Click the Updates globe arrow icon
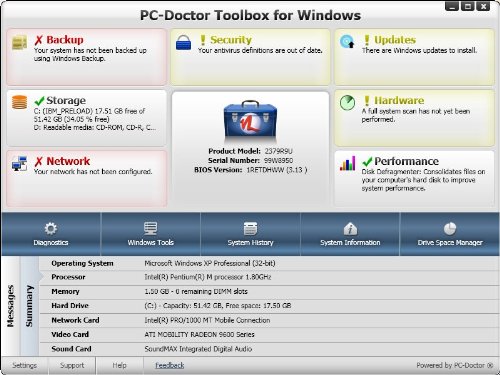The image size is (500, 375). (x=347, y=42)
